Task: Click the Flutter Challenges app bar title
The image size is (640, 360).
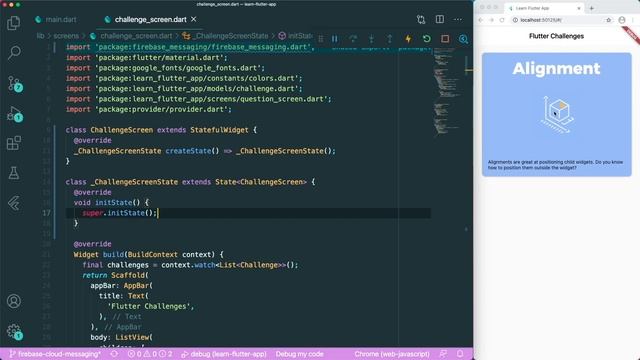Action: (556, 36)
